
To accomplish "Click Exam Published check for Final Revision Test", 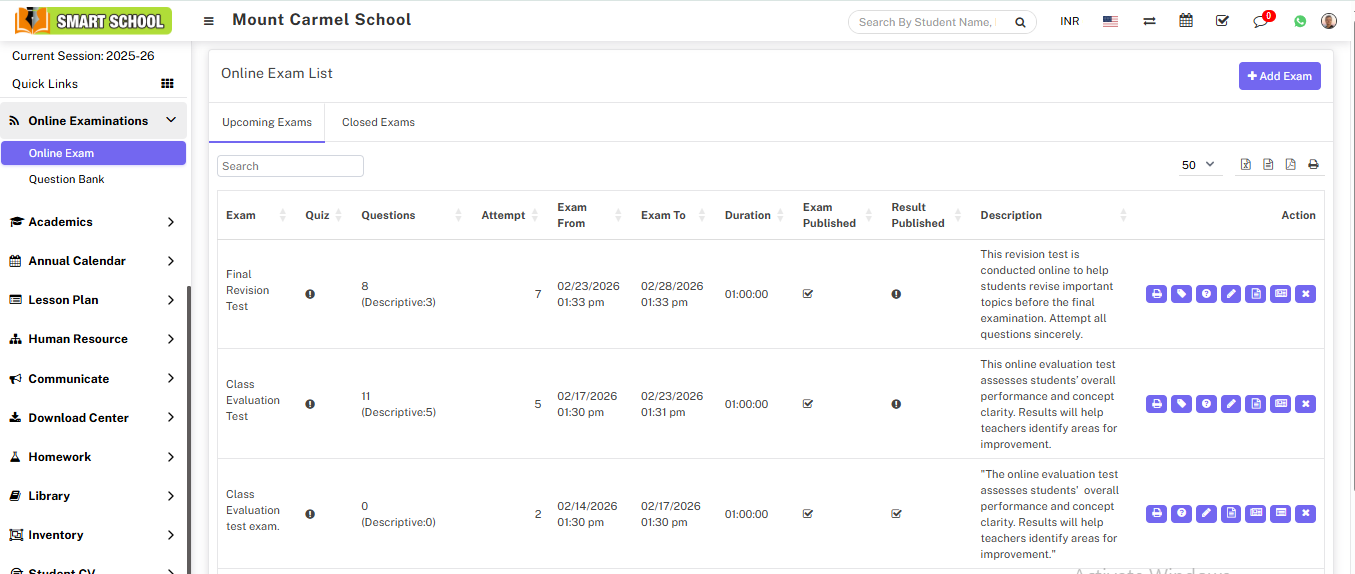I will (808, 294).
